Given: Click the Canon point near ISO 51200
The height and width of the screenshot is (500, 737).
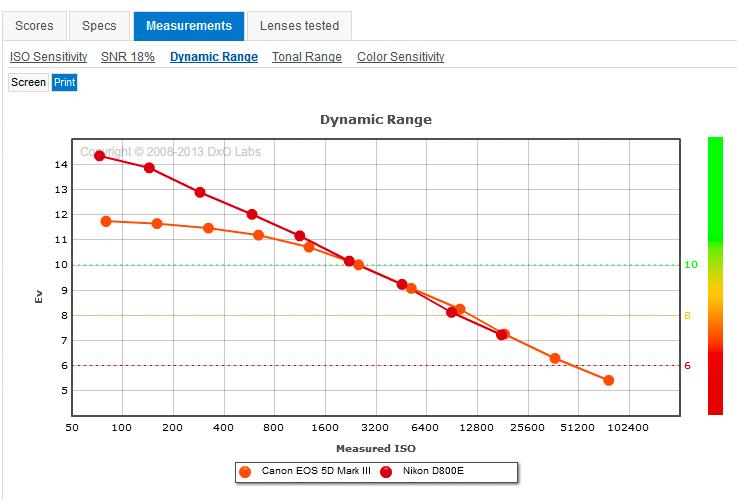Looking at the screenshot, I should pos(555,359).
